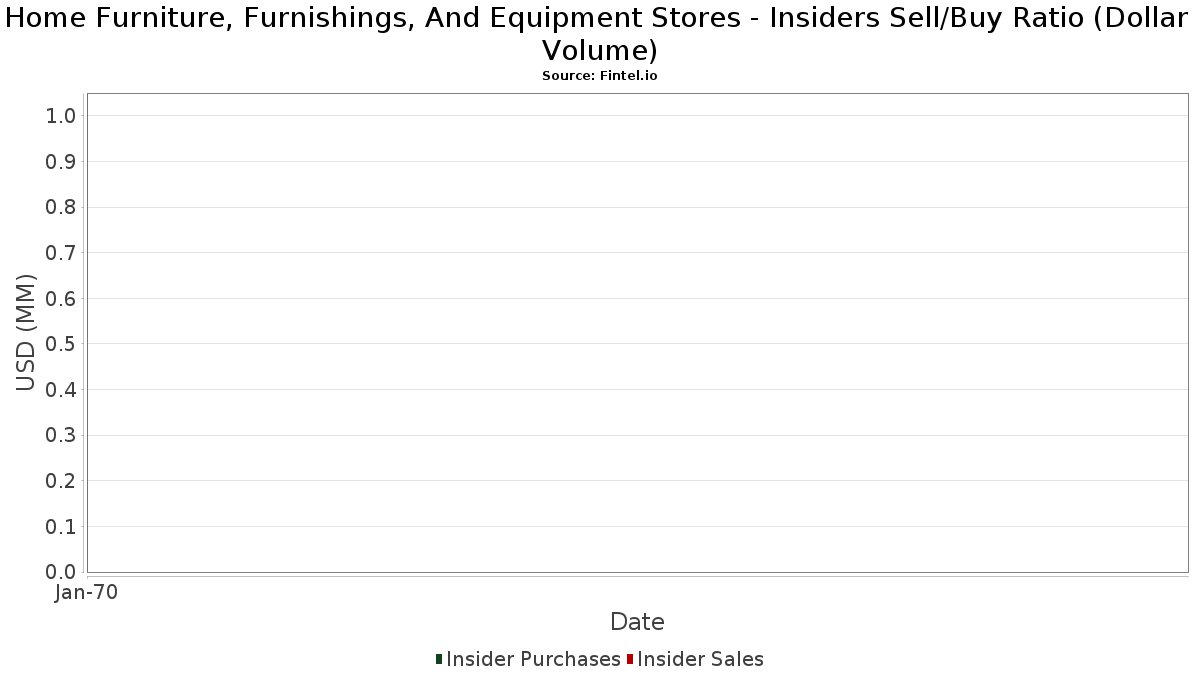Click the Source: Fintel.io caption

pos(600,76)
